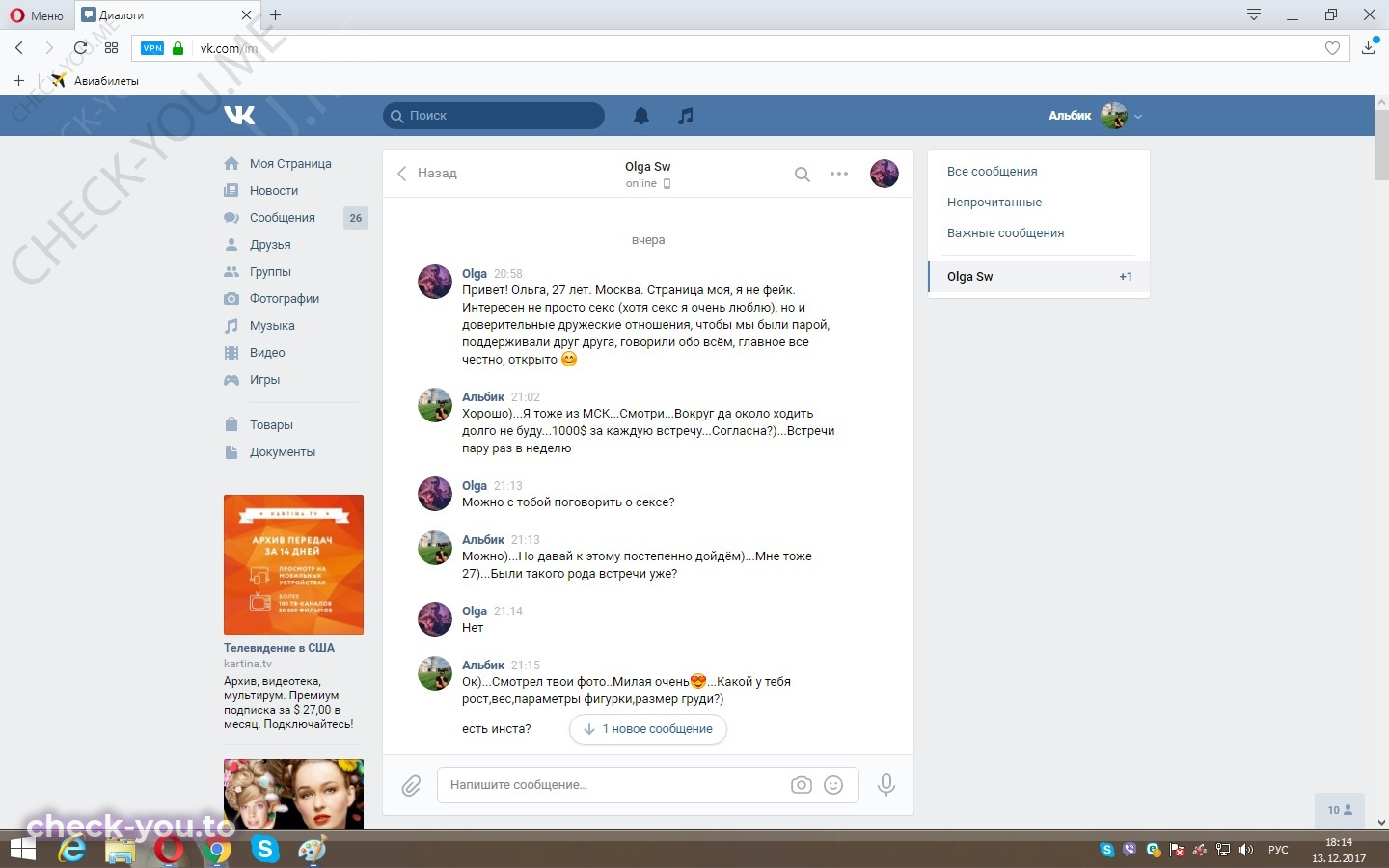Open the Opera Меню button
Screen dimensions: 1389x868
pos(38,15)
